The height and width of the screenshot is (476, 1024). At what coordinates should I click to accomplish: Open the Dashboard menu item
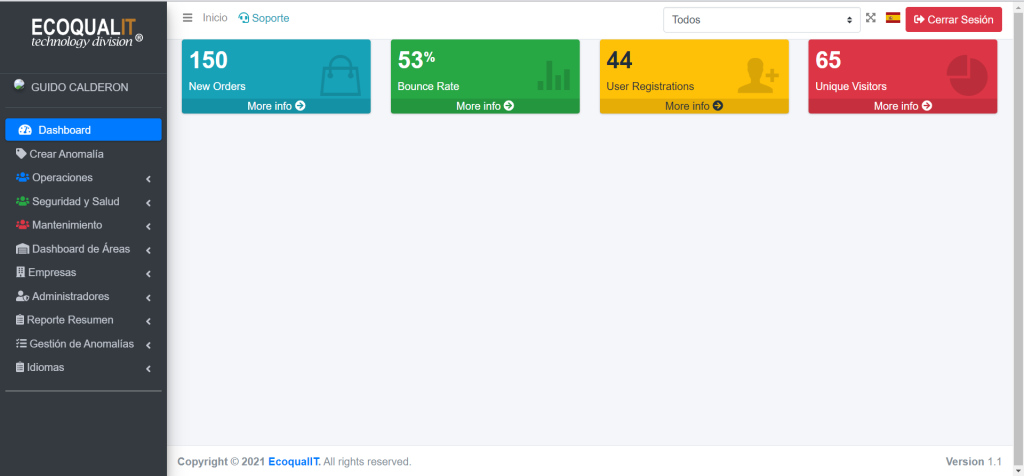coord(83,130)
